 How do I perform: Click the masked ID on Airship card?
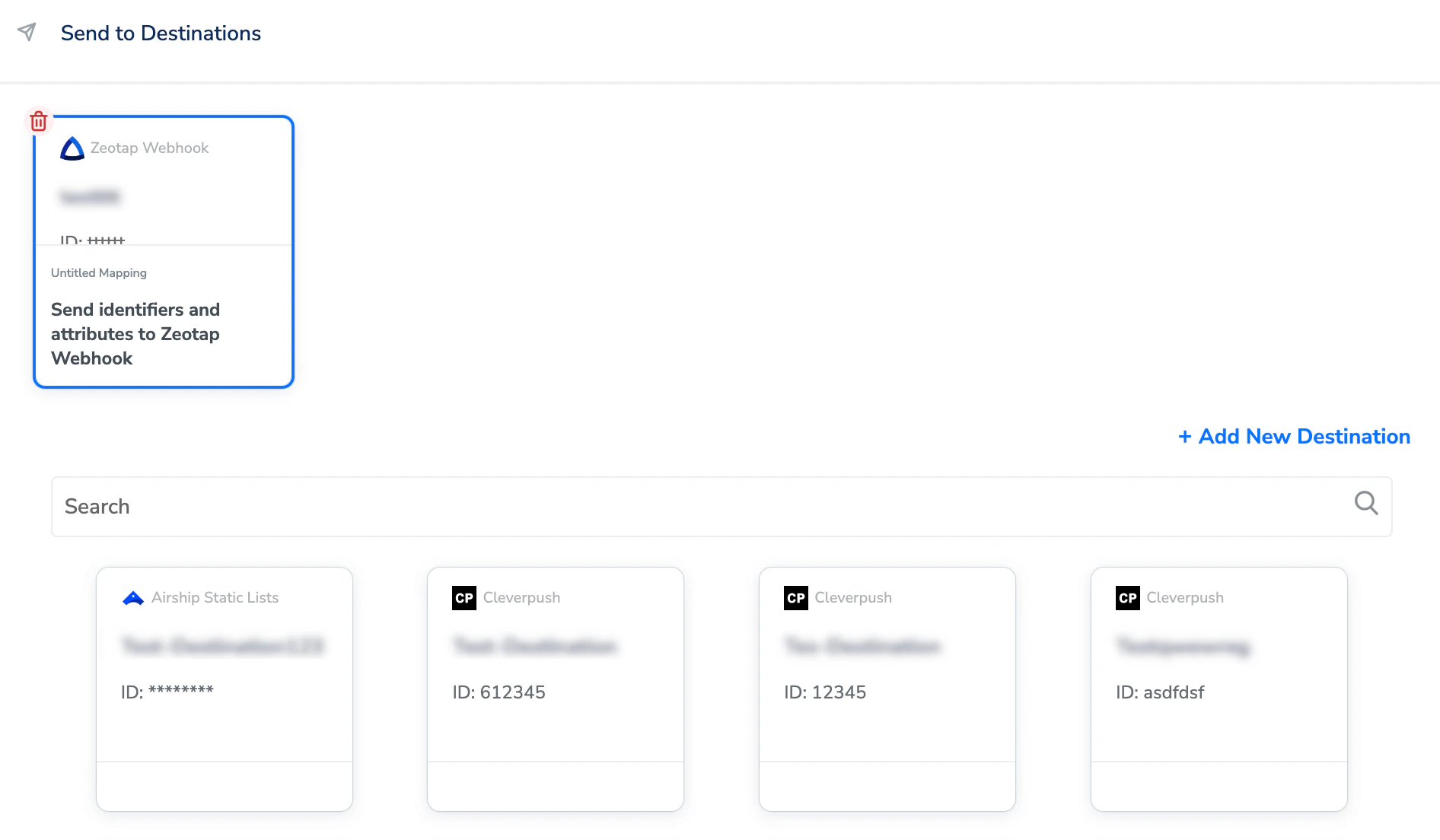click(181, 691)
